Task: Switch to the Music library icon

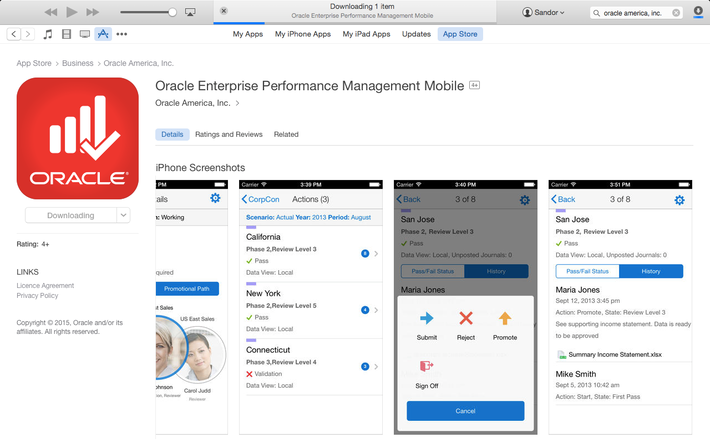Action: pyautogui.click(x=48, y=34)
